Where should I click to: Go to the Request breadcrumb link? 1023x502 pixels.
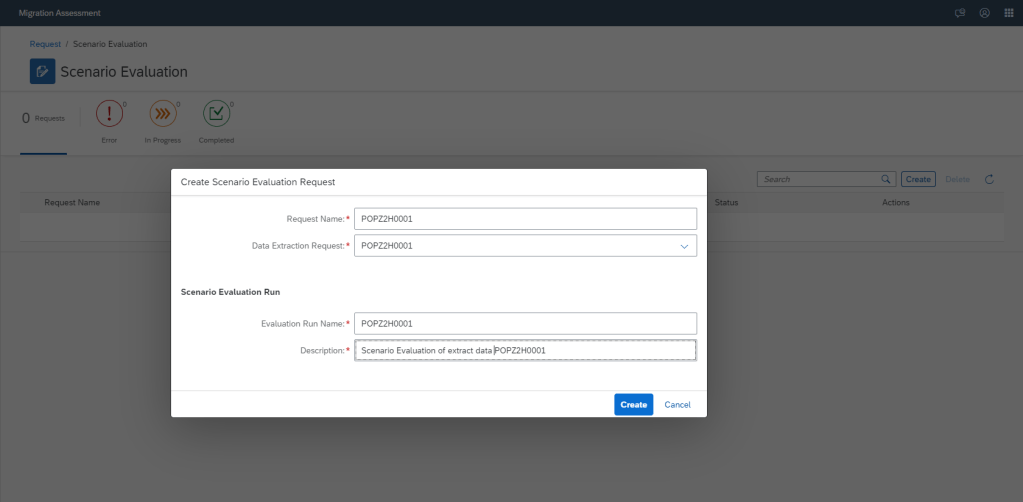[44, 44]
